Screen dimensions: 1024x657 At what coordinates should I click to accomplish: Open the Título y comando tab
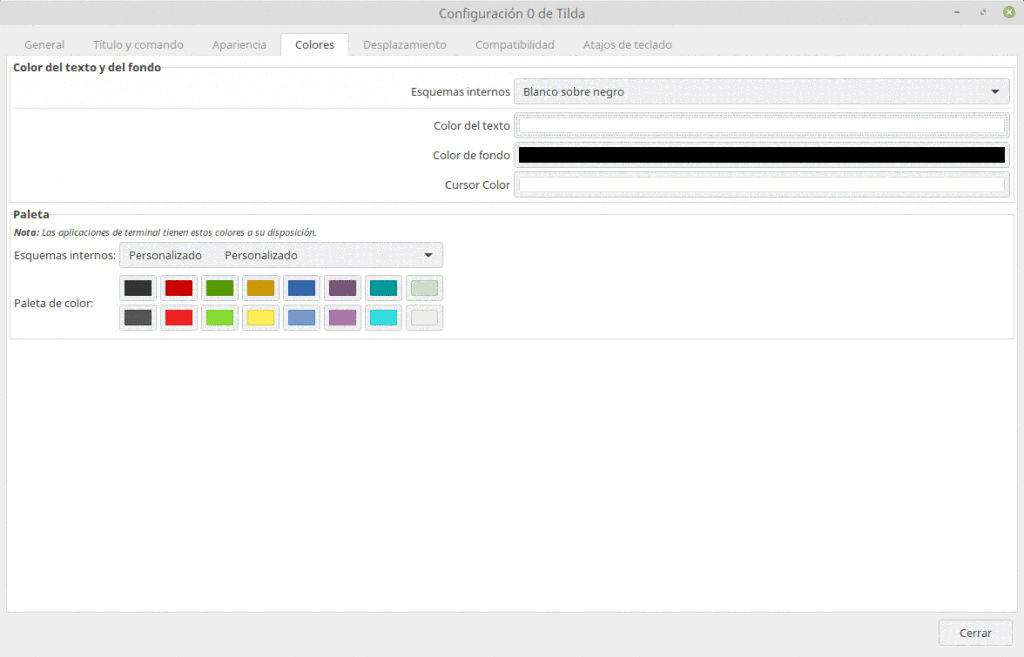(137, 44)
